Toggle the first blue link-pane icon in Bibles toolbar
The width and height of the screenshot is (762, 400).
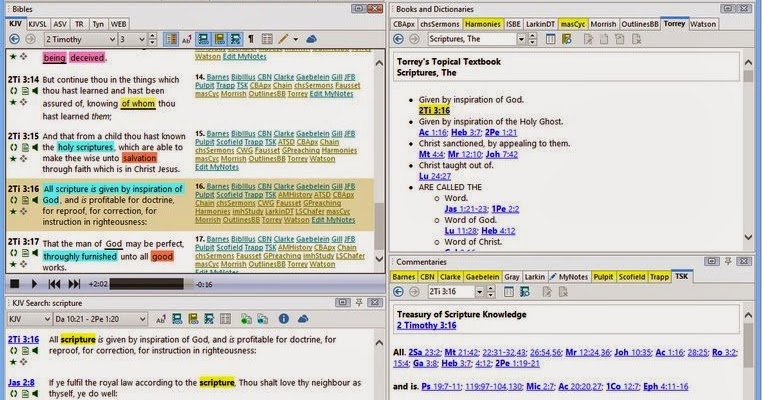203,39
